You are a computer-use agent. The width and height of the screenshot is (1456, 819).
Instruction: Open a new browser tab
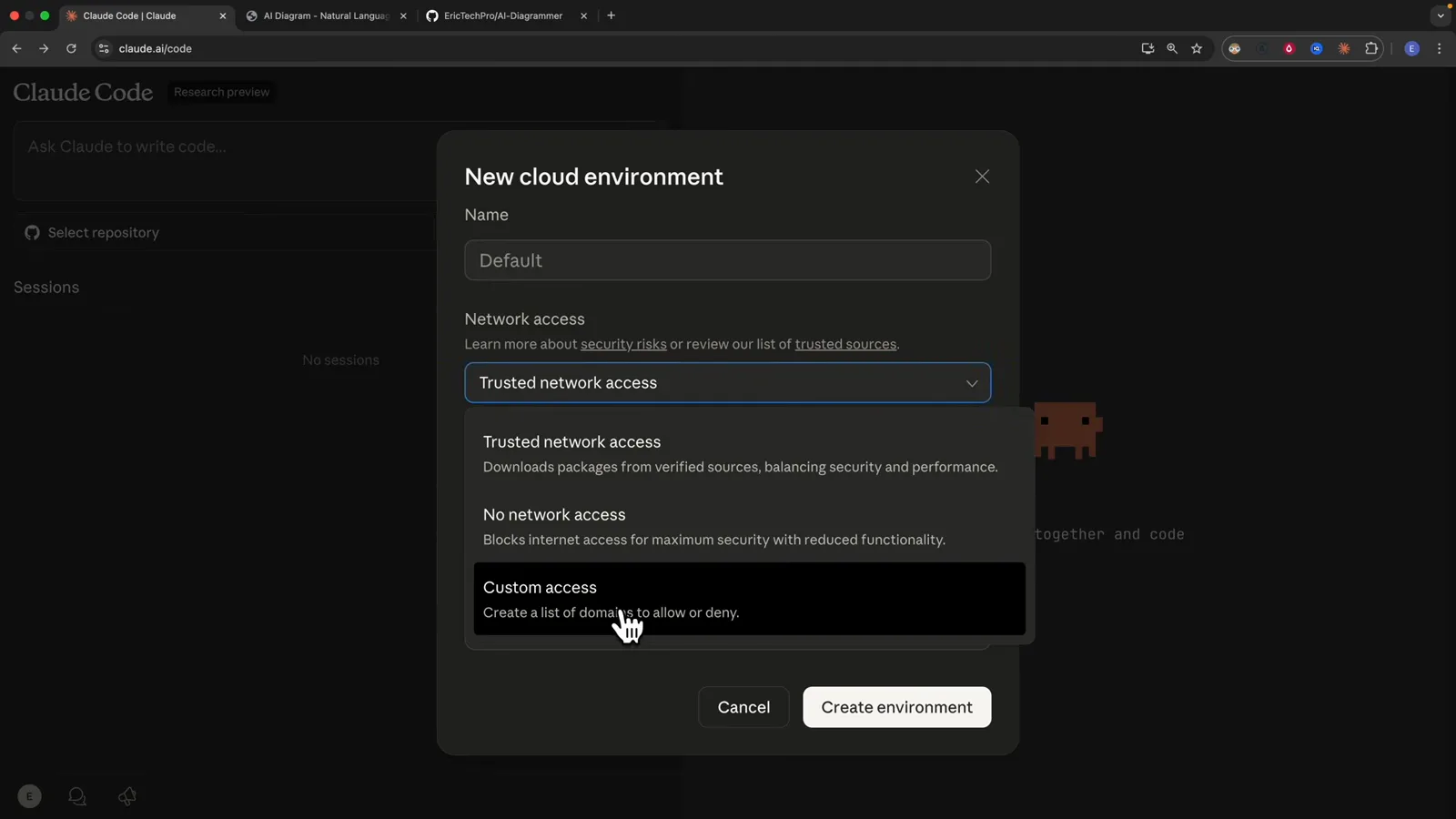[x=612, y=15]
